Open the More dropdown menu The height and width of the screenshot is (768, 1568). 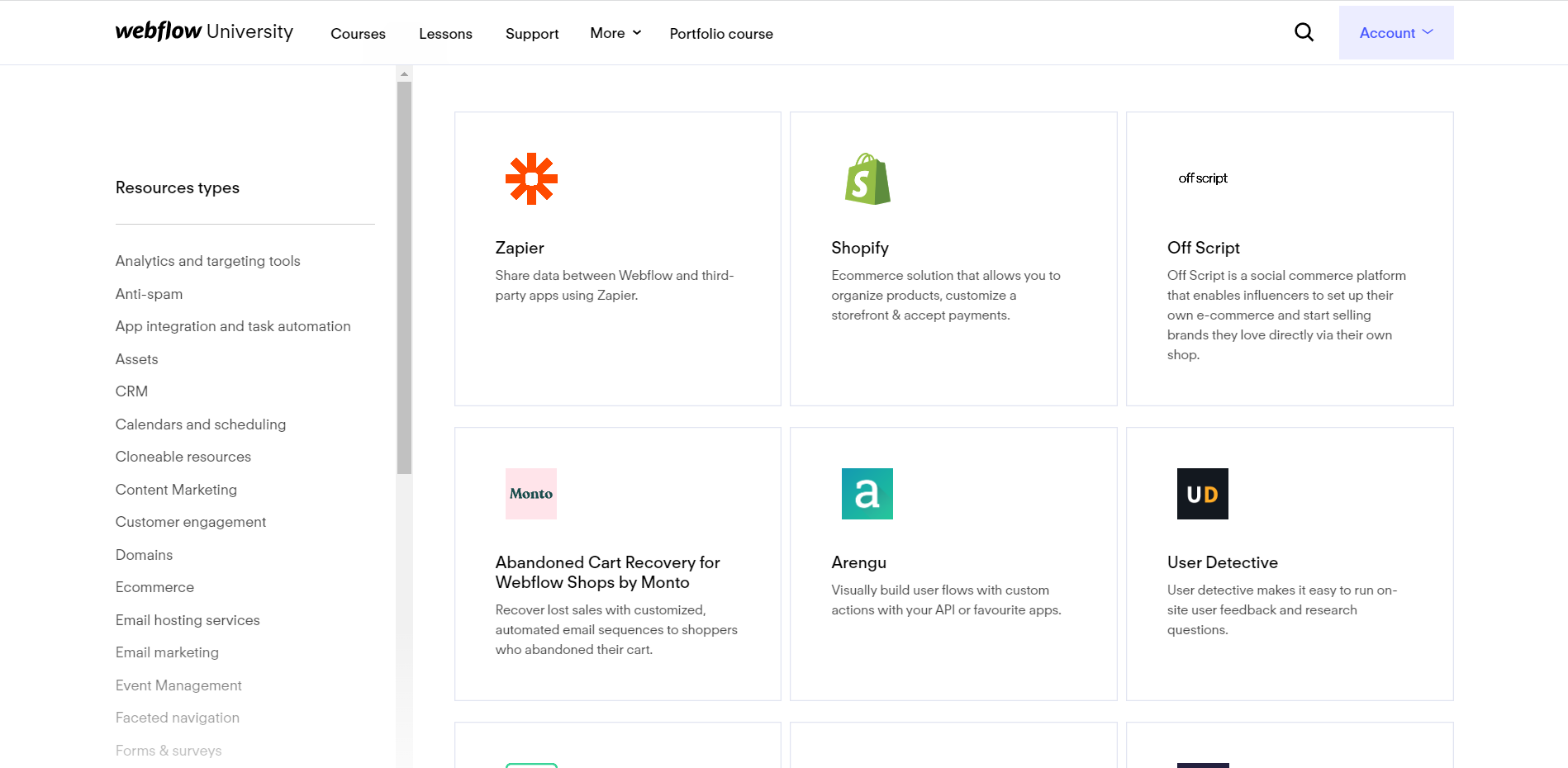tap(615, 33)
